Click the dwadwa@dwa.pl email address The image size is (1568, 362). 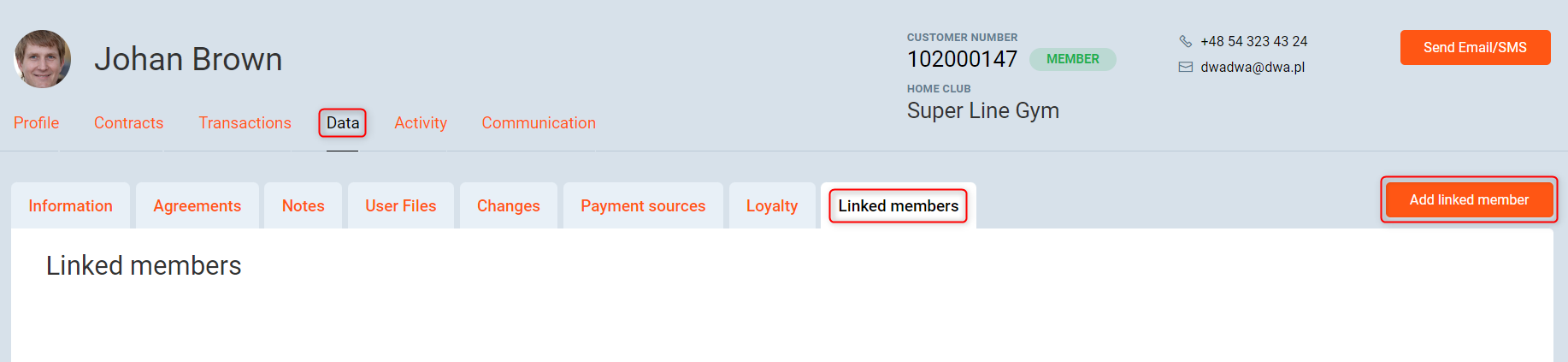click(x=1253, y=67)
